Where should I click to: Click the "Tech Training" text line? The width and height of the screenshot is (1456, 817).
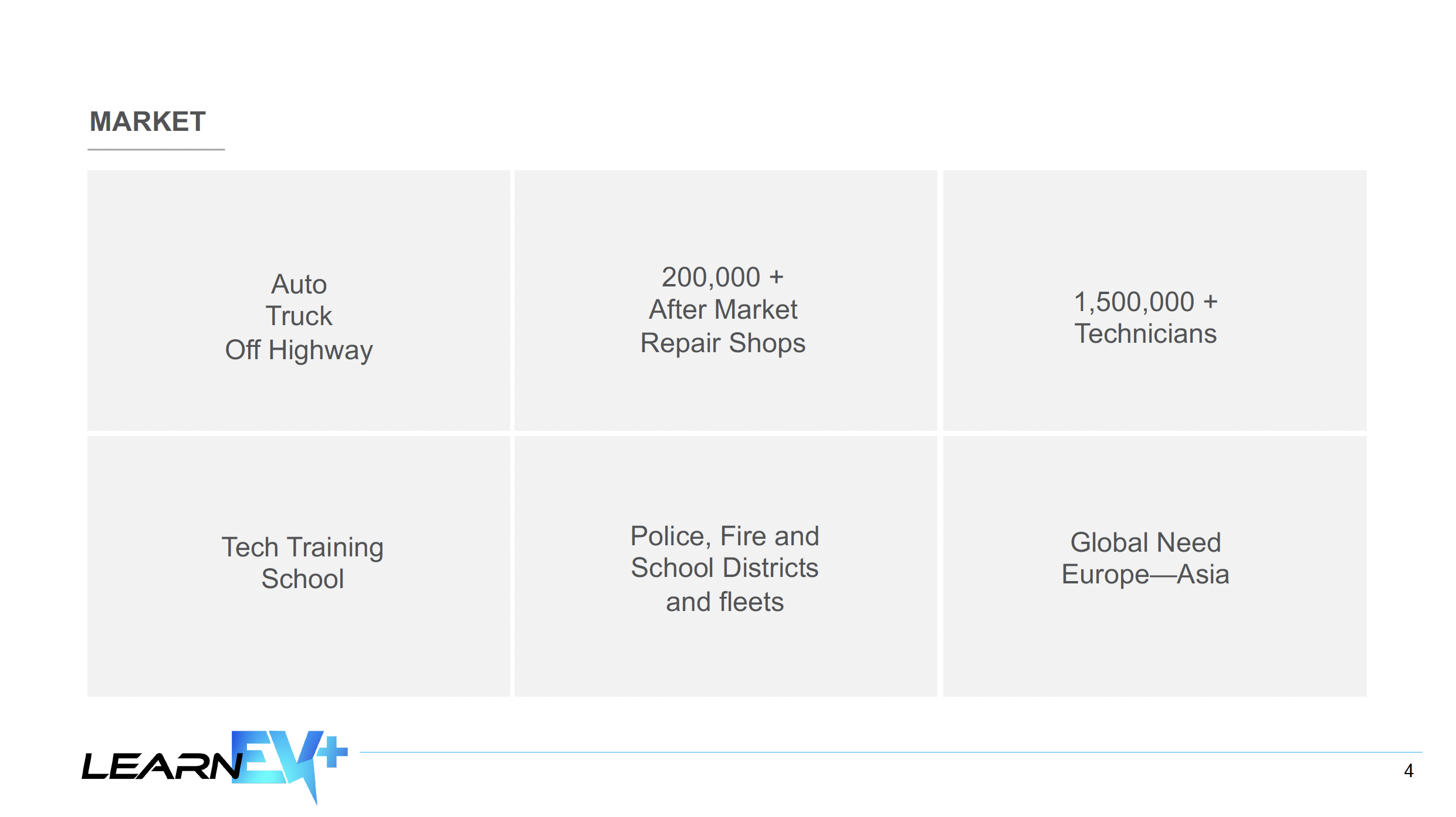(x=302, y=548)
